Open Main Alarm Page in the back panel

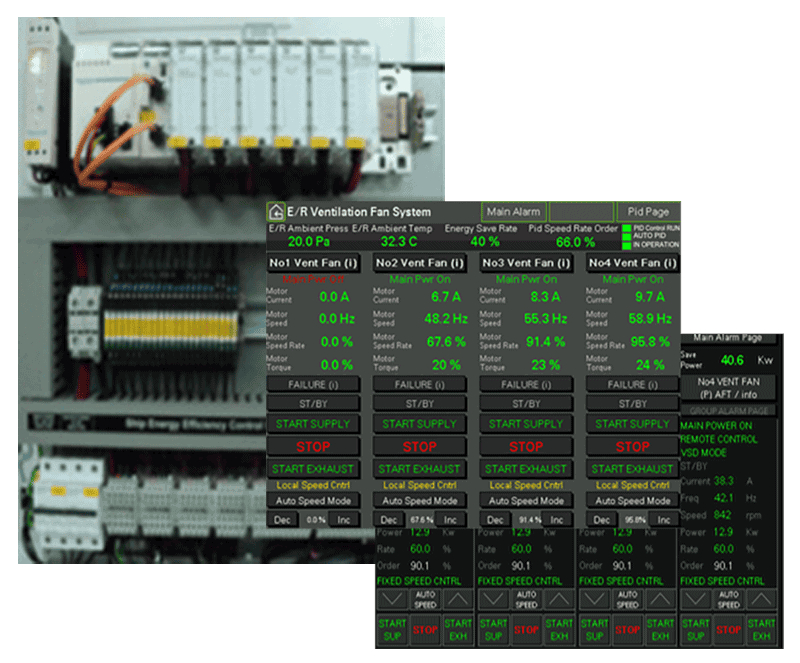pos(729,338)
